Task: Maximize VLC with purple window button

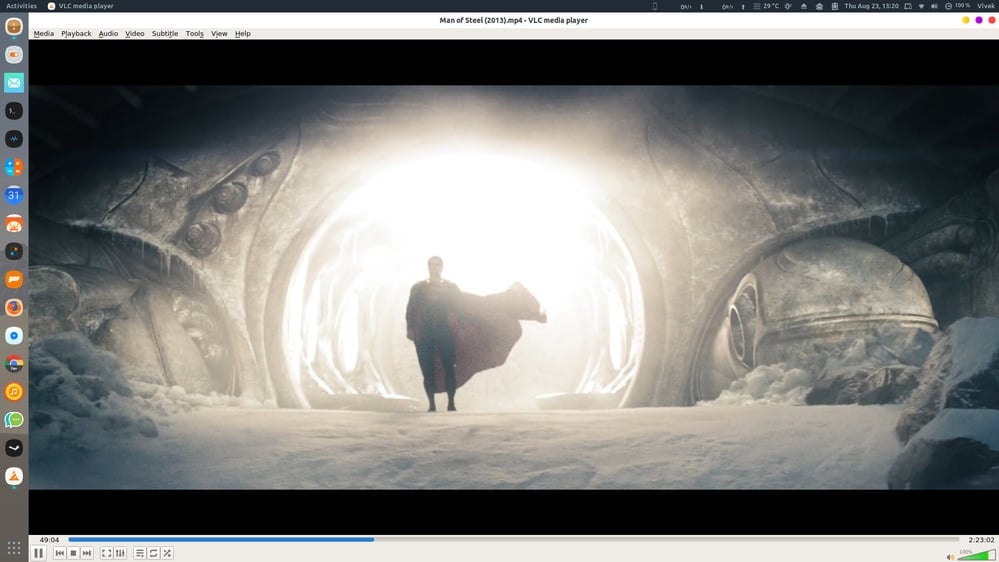Action: 979,20
